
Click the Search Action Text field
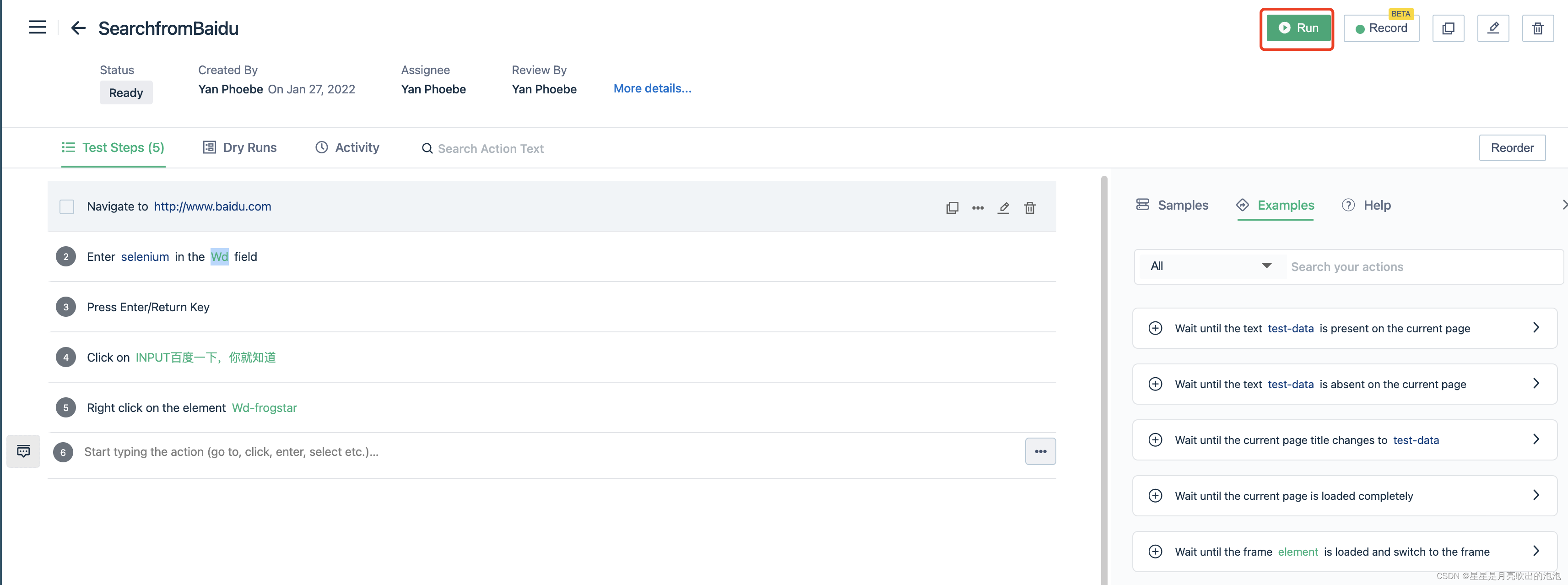coord(490,148)
